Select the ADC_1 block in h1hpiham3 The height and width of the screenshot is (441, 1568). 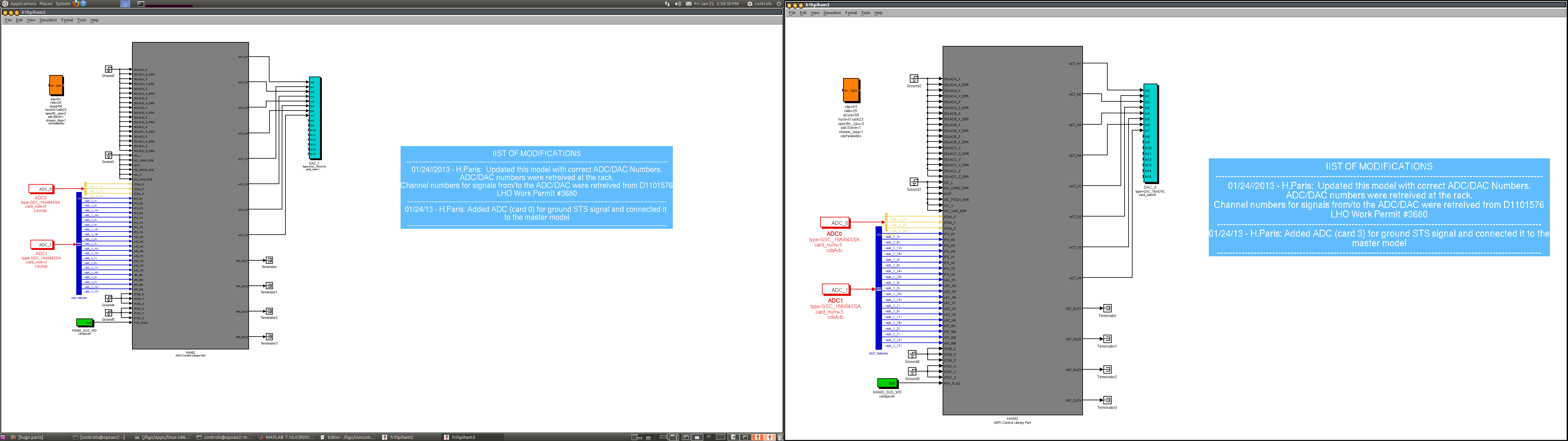[x=836, y=289]
